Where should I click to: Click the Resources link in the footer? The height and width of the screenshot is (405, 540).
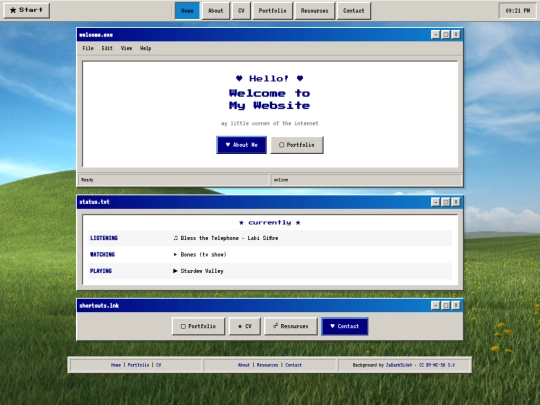[267, 365]
